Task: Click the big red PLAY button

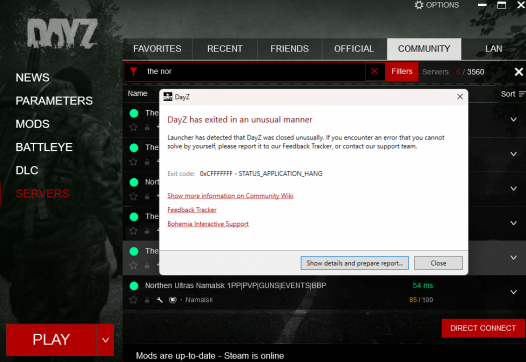Action: click(x=51, y=340)
